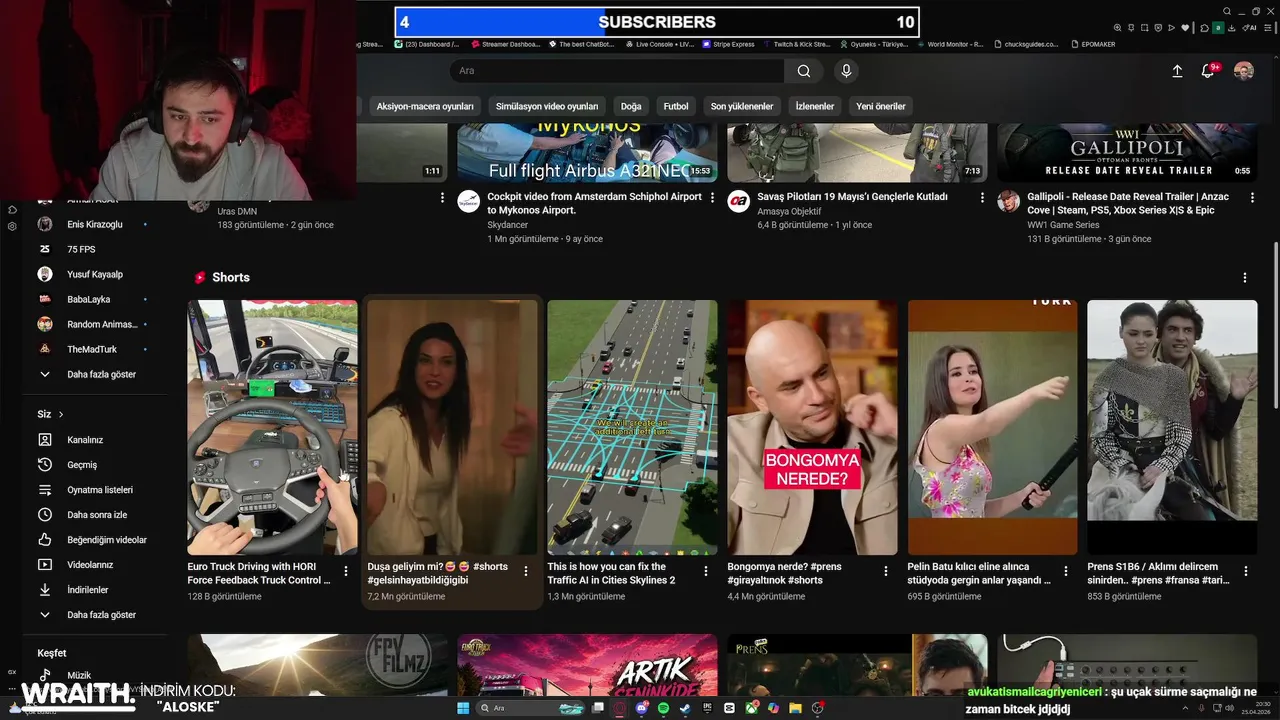Open File Explorer from the taskbar
This screenshot has width=1280, height=720.
click(795, 708)
